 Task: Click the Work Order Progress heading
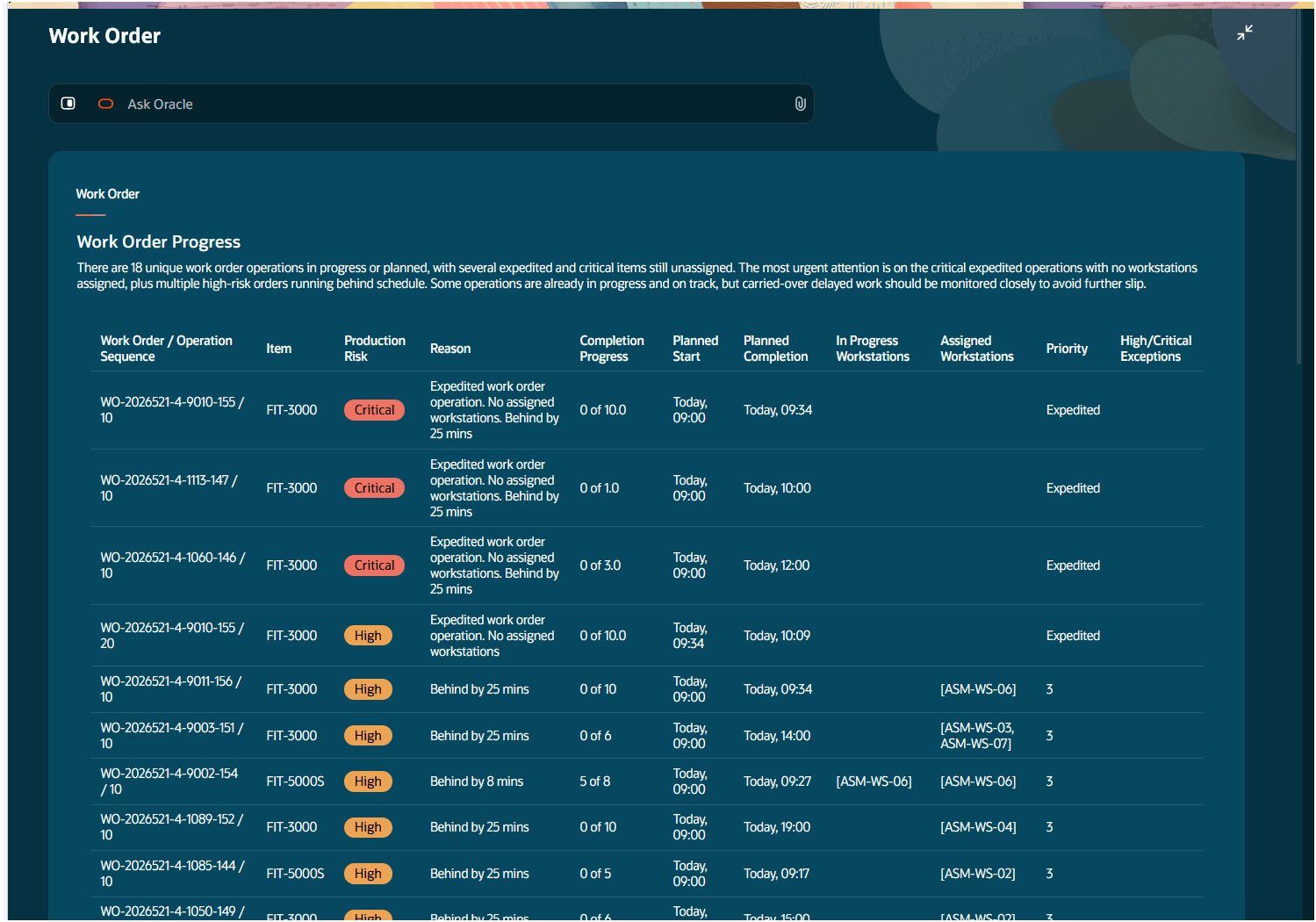(x=158, y=242)
